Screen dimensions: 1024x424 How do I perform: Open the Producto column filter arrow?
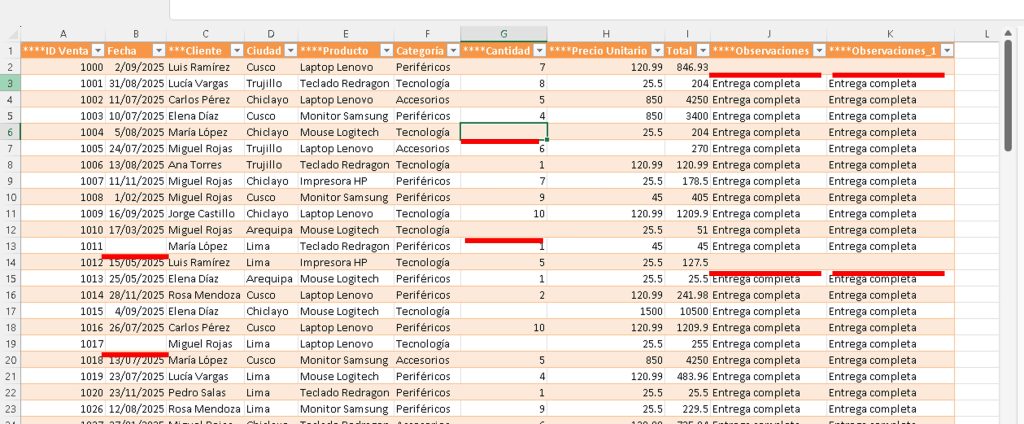coord(386,51)
